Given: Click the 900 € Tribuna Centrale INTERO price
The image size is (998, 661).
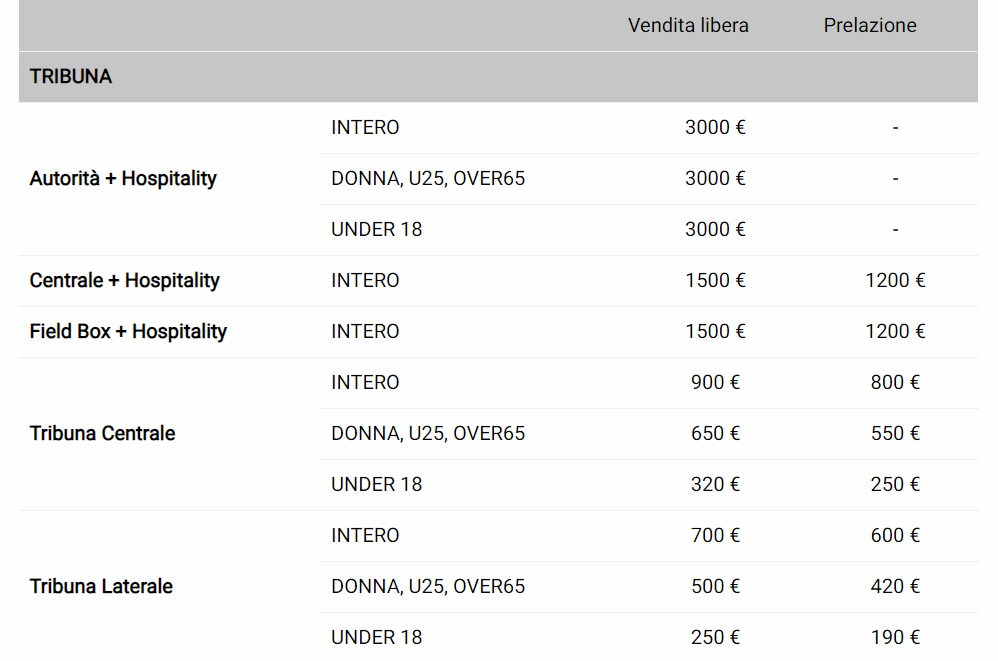Looking at the screenshot, I should [x=715, y=382].
